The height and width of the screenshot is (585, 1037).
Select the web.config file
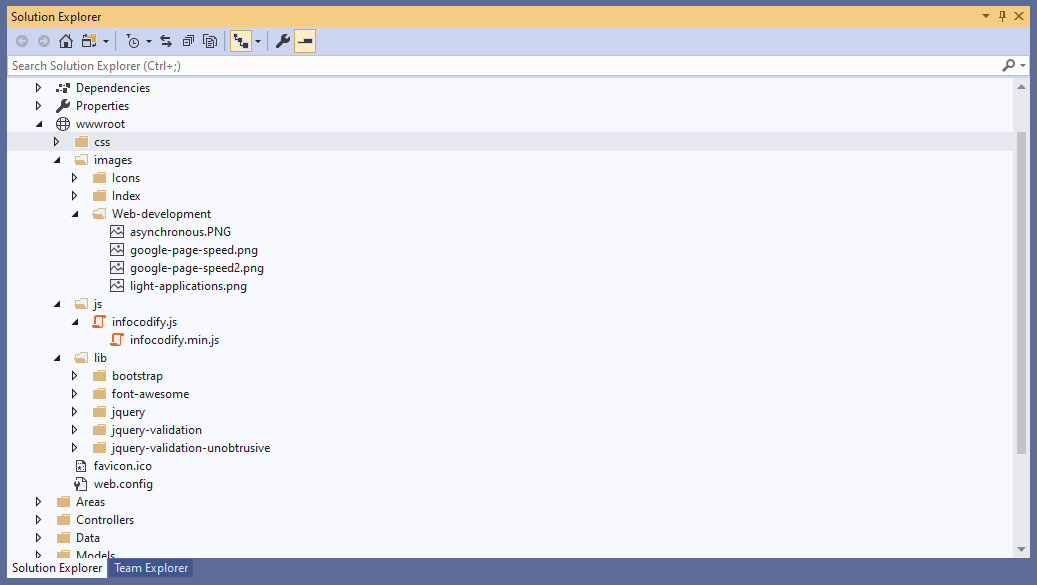click(123, 484)
